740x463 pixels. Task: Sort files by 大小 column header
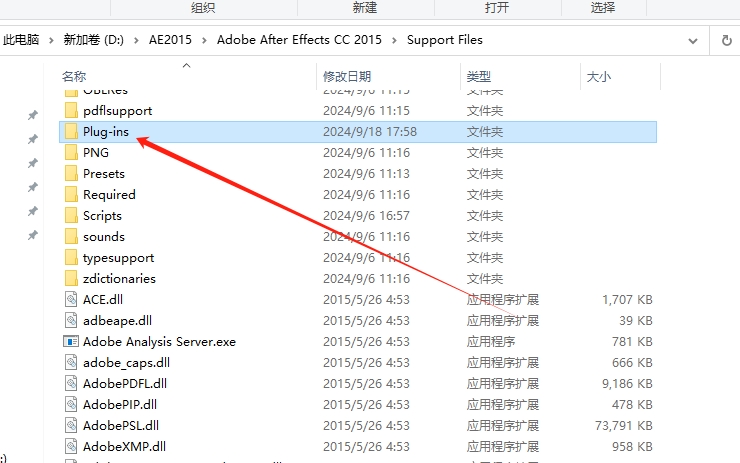tap(598, 76)
